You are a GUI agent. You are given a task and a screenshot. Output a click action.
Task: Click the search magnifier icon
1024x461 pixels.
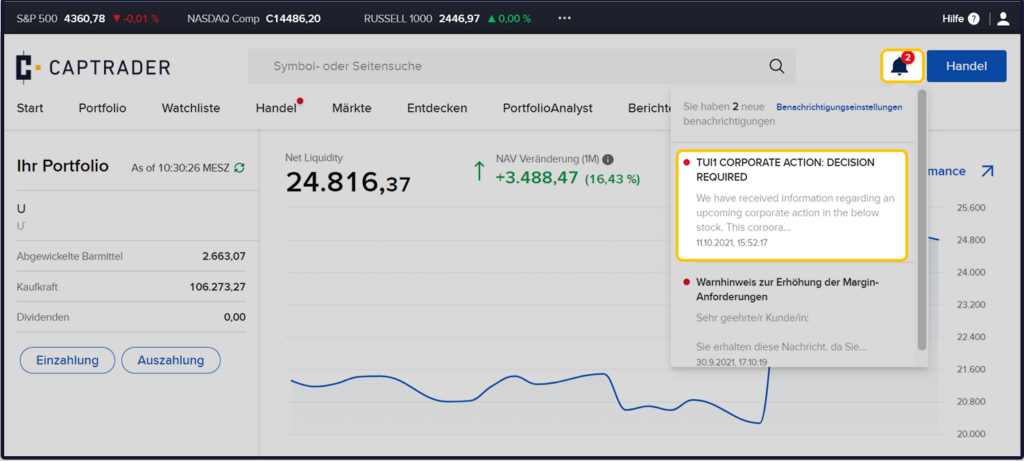(776, 66)
